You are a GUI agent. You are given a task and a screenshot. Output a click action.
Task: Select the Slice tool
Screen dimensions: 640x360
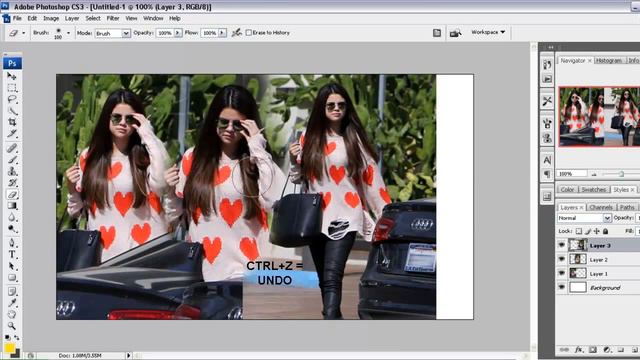coord(12,133)
